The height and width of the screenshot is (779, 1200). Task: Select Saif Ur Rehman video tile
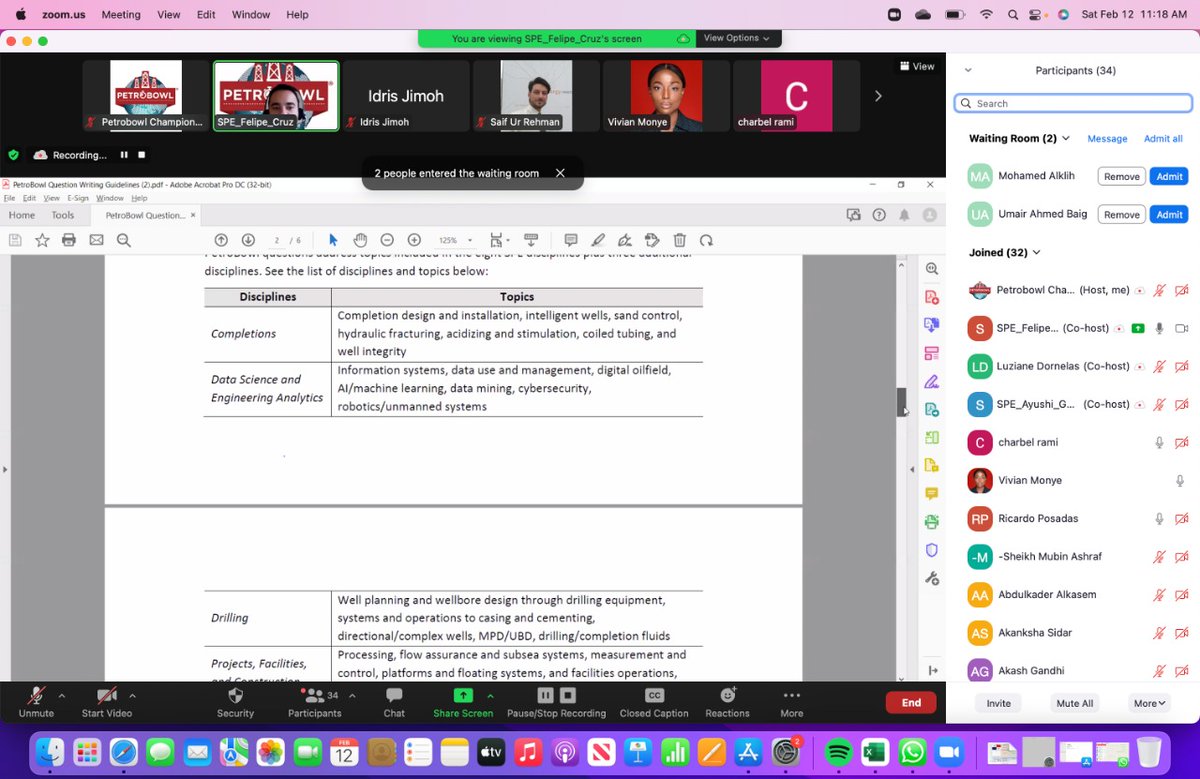point(536,96)
